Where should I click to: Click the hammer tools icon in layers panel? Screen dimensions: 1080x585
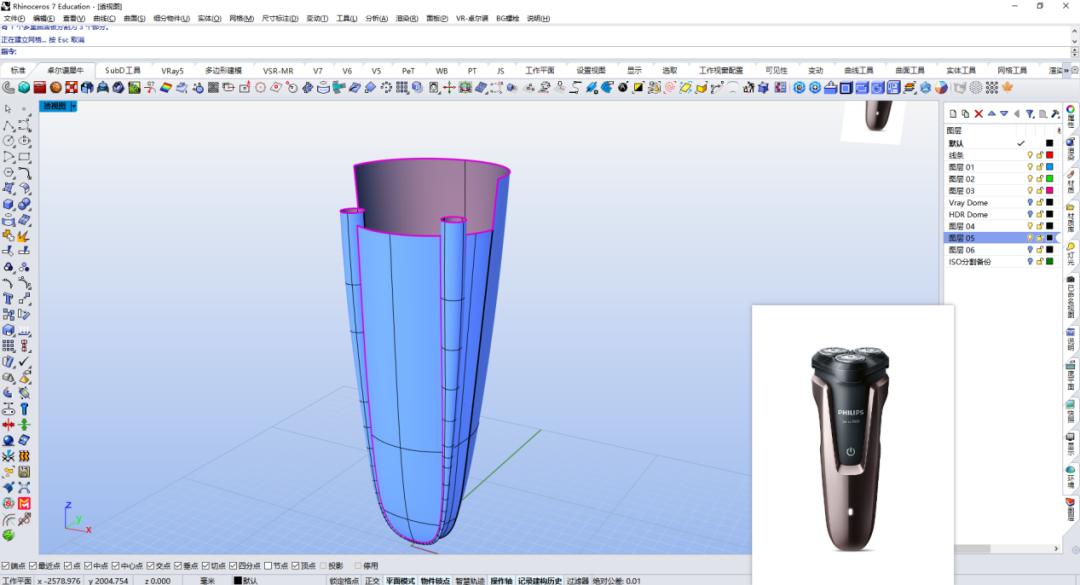pyautogui.click(x=1055, y=114)
